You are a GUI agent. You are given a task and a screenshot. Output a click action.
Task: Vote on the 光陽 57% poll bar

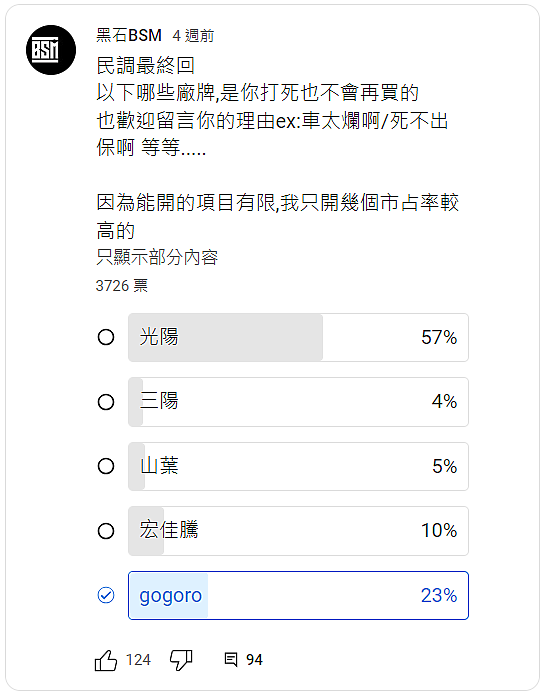(298, 337)
